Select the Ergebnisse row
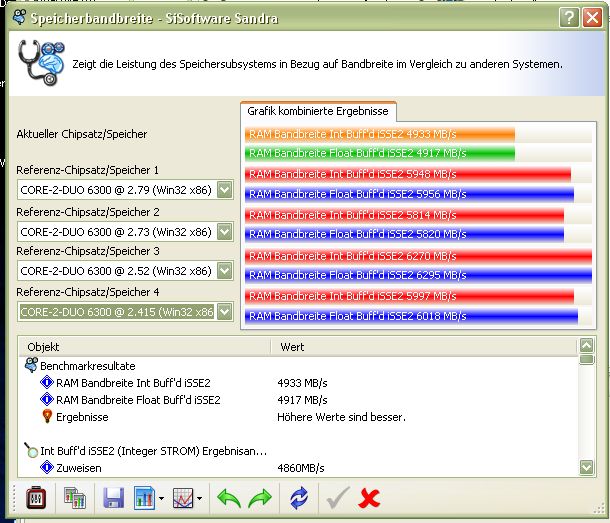This screenshot has width=610, height=523. click(82, 417)
